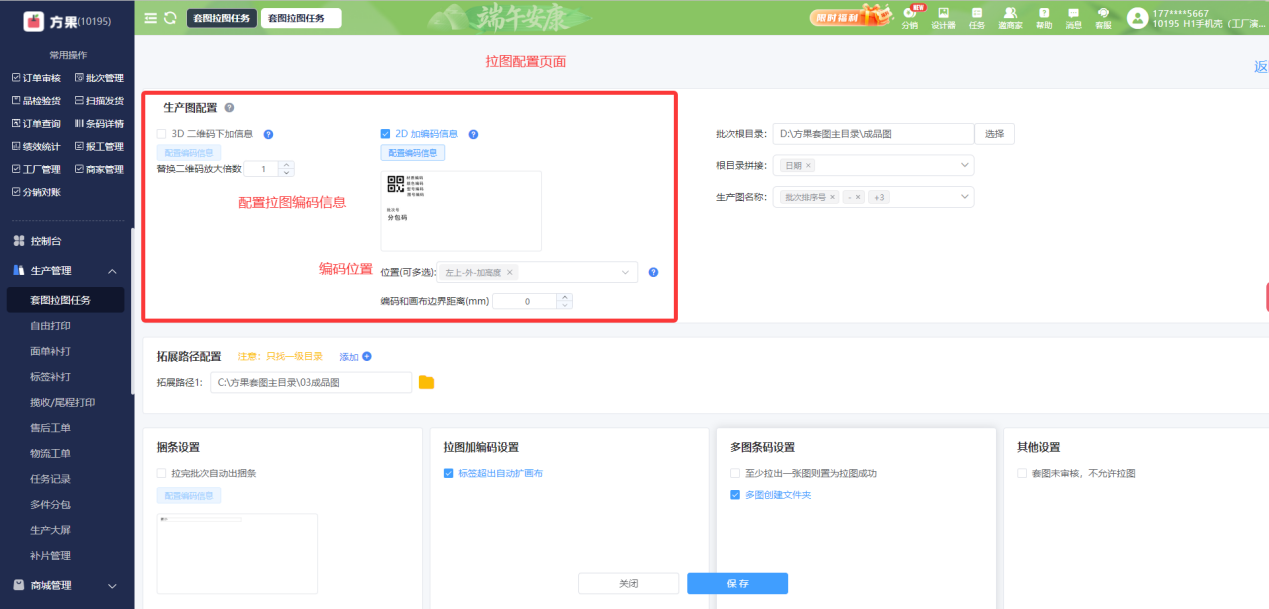This screenshot has width=1269, height=609.
Task: Click yellow folder icon beside 拓展路径1
Action: (x=426, y=382)
